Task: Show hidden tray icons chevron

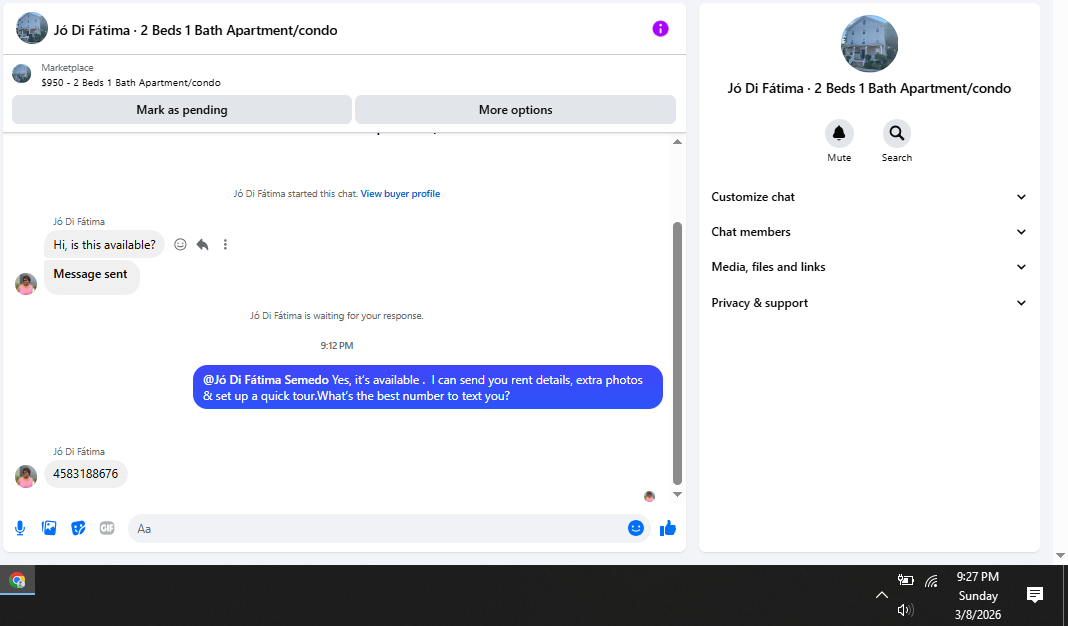Action: (881, 595)
